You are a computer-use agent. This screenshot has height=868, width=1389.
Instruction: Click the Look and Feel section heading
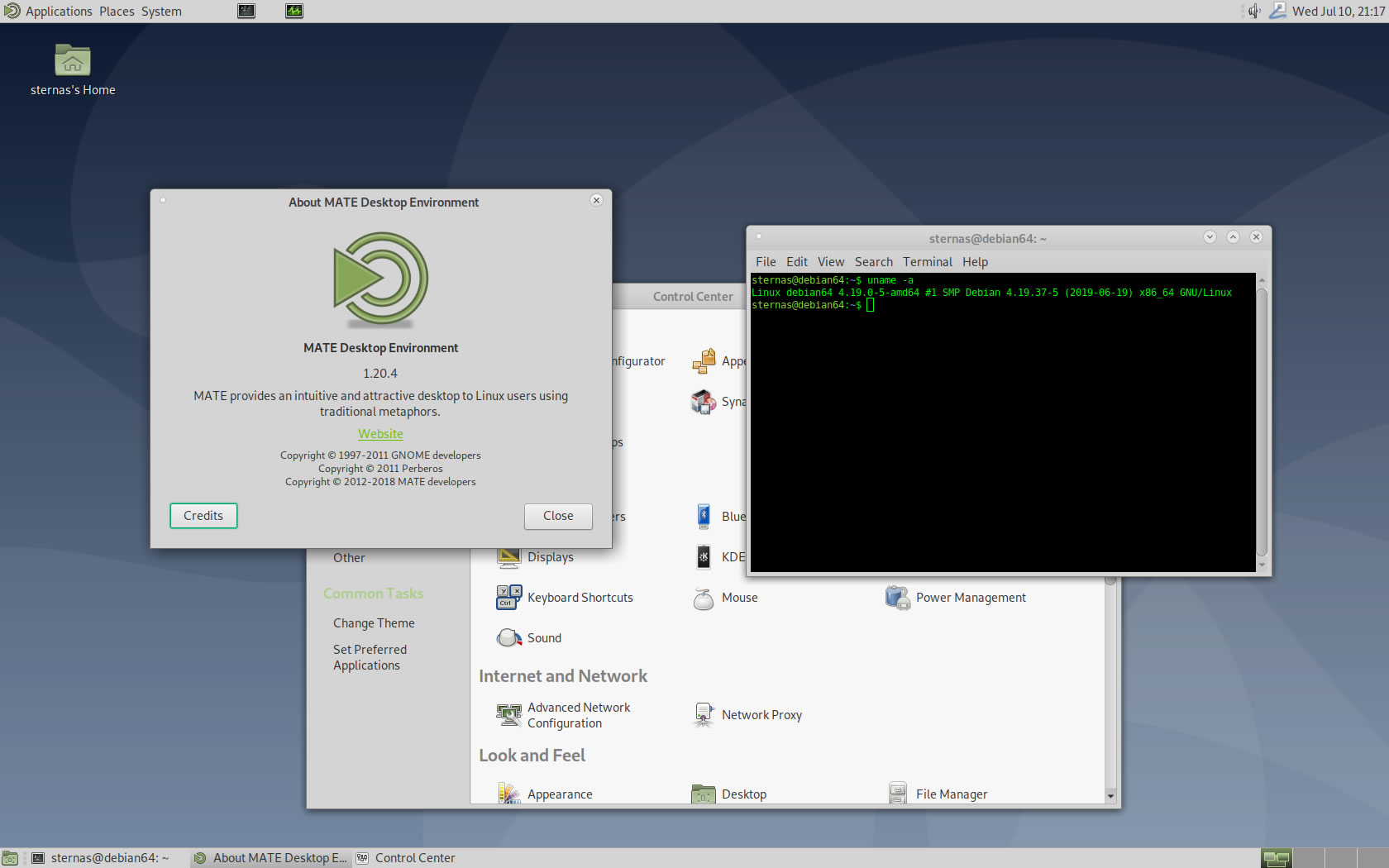532,756
